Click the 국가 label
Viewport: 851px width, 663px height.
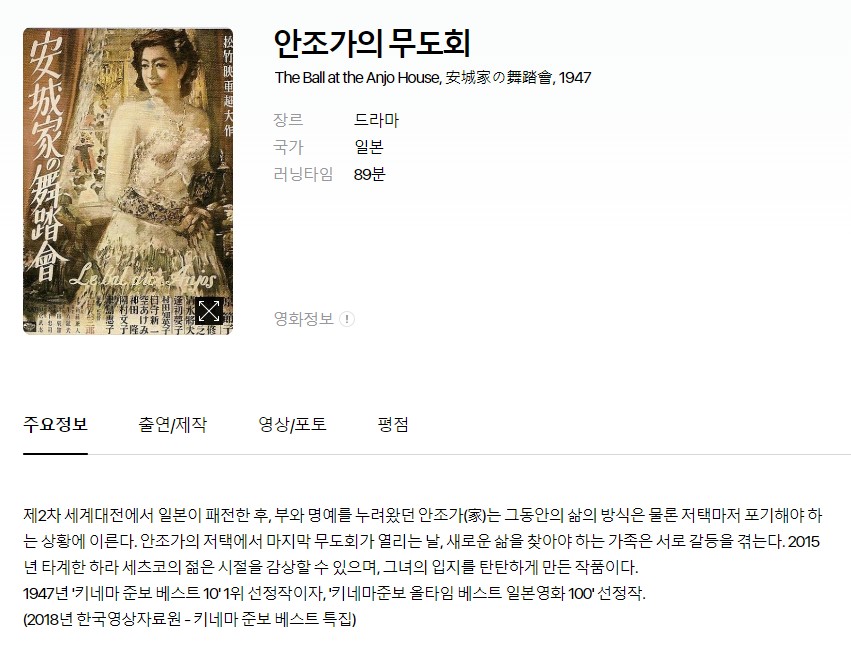pyautogui.click(x=288, y=147)
